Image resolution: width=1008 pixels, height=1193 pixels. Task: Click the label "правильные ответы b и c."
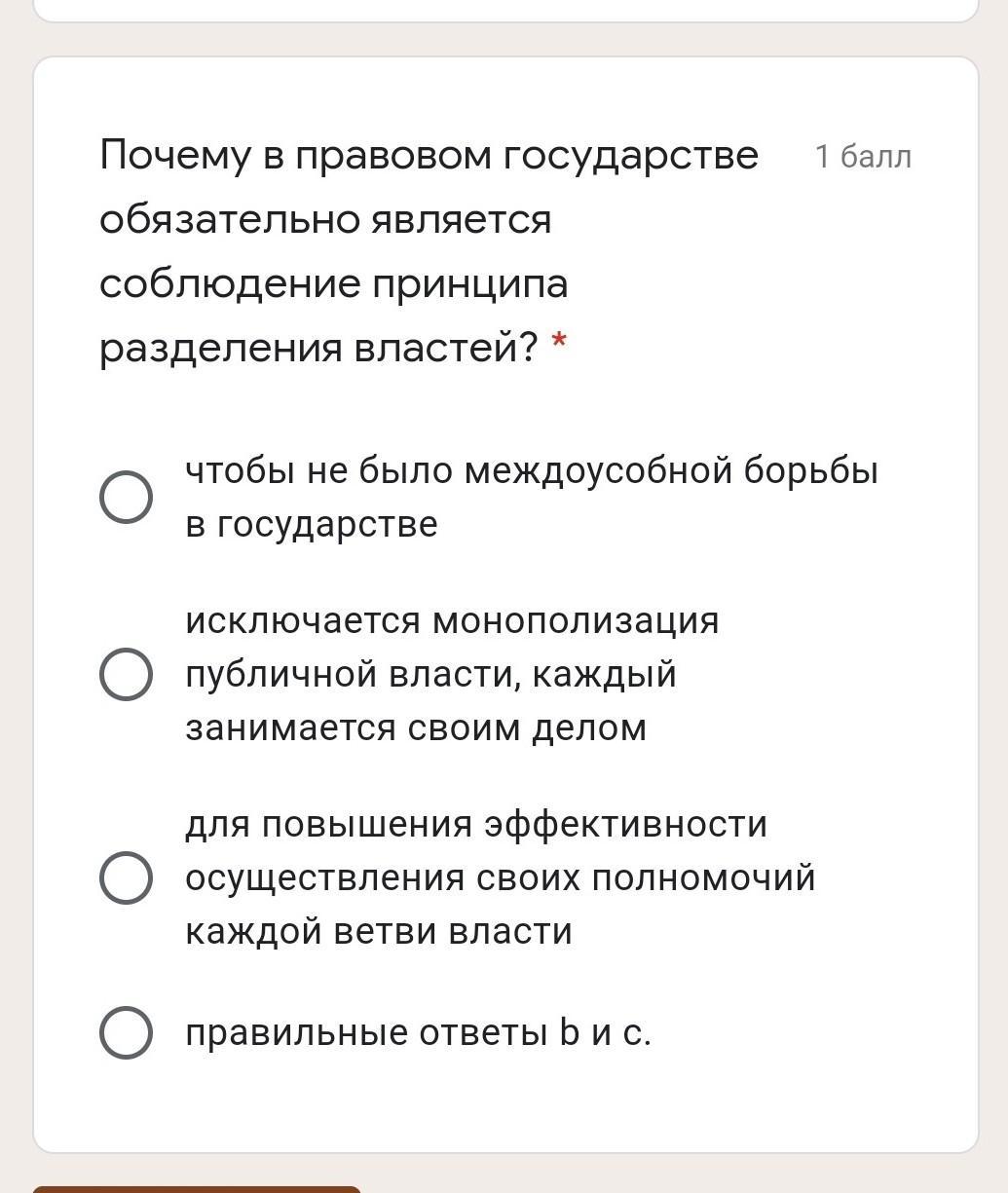click(418, 1033)
